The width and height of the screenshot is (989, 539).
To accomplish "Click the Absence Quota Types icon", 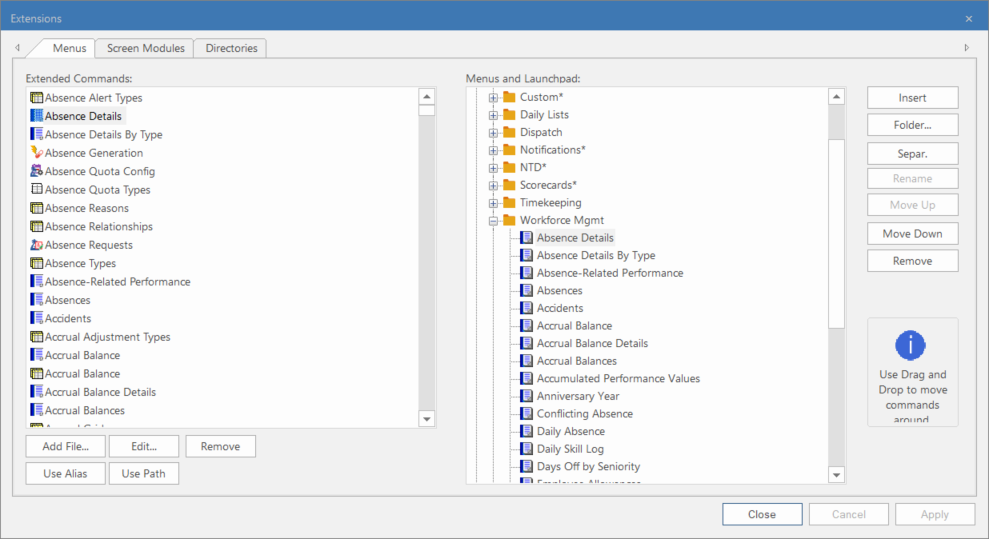I will [x=37, y=189].
